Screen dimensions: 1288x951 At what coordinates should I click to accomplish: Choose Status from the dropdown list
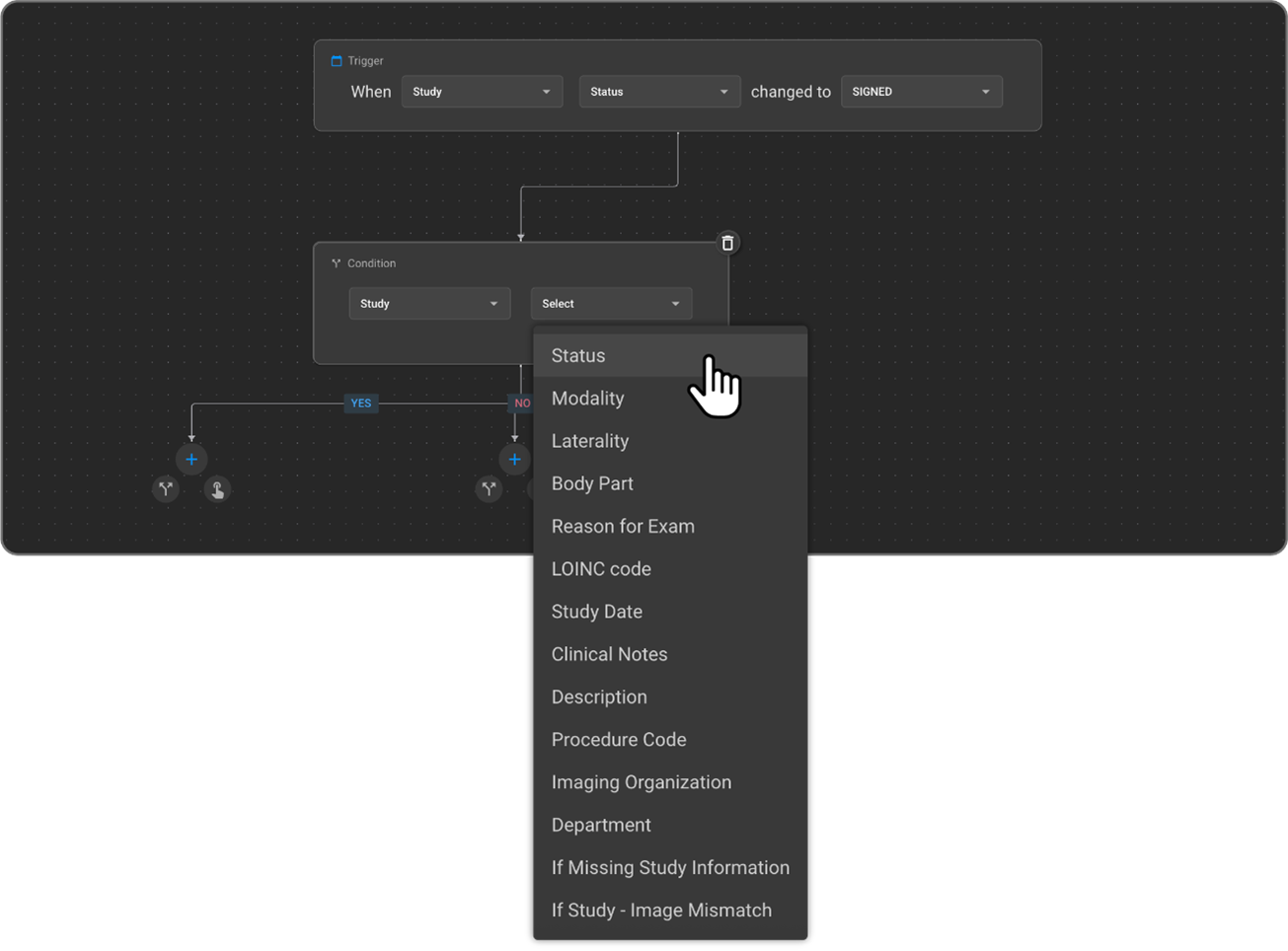coord(578,356)
